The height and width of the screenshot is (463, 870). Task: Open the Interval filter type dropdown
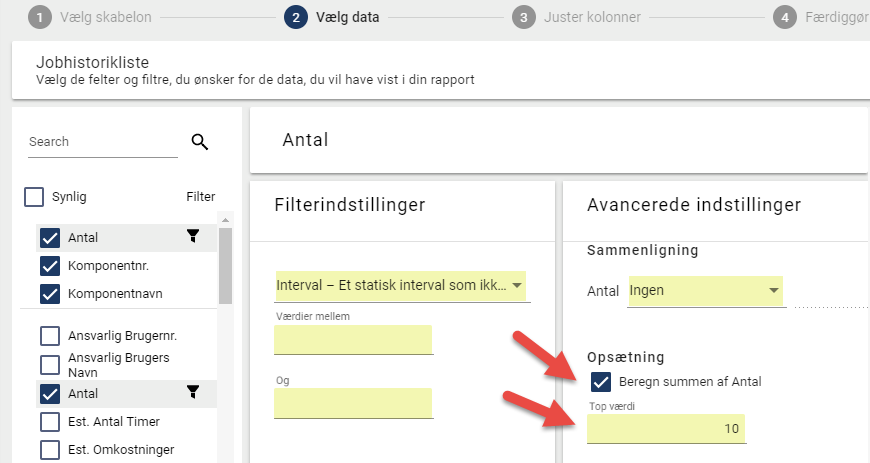pyautogui.click(x=401, y=286)
